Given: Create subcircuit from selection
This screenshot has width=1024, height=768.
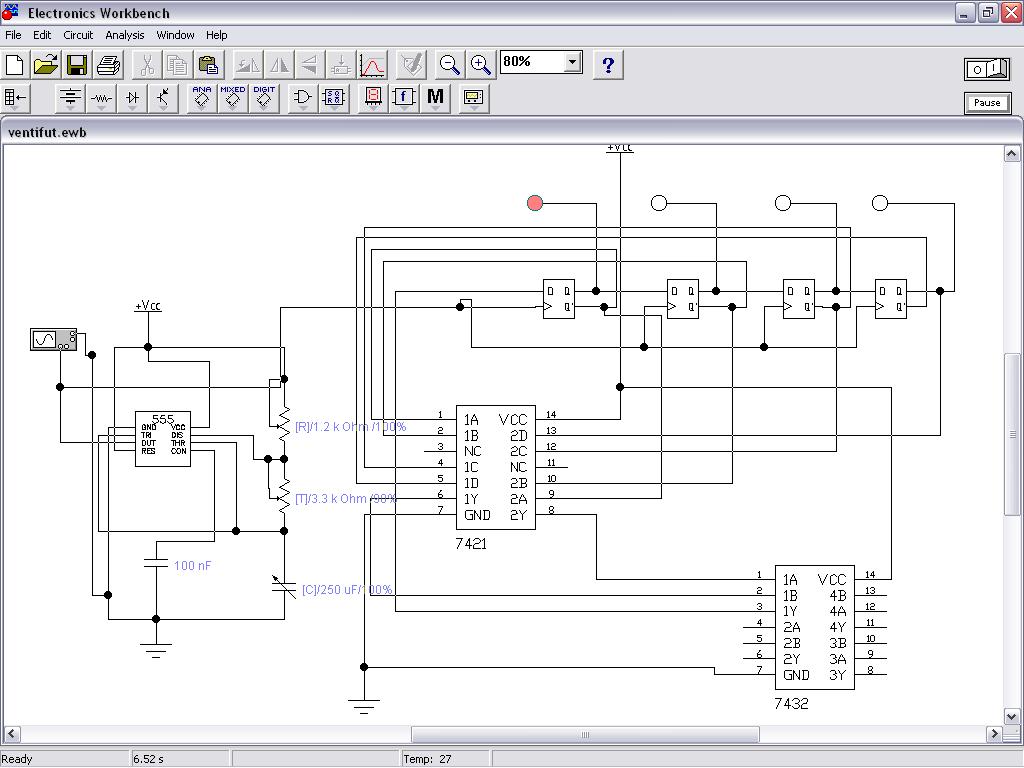Looking at the screenshot, I should (x=341, y=65).
